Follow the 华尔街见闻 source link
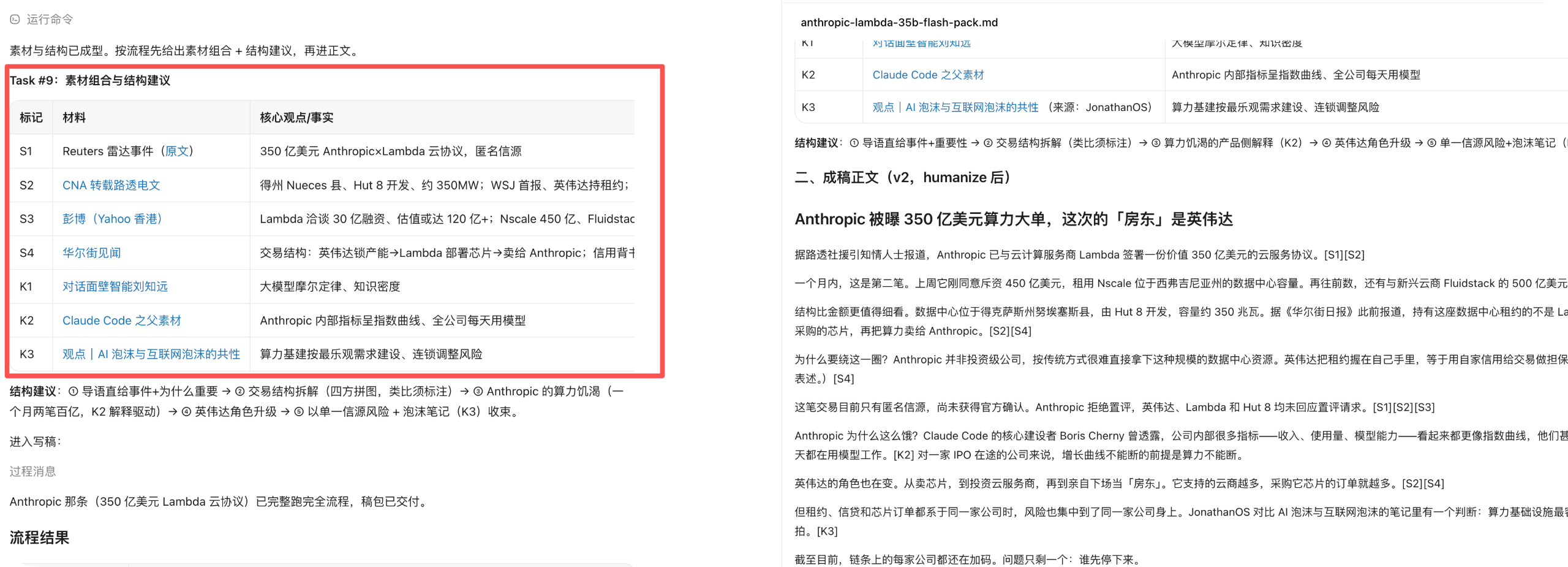The height and width of the screenshot is (567, 1568). pos(91,253)
